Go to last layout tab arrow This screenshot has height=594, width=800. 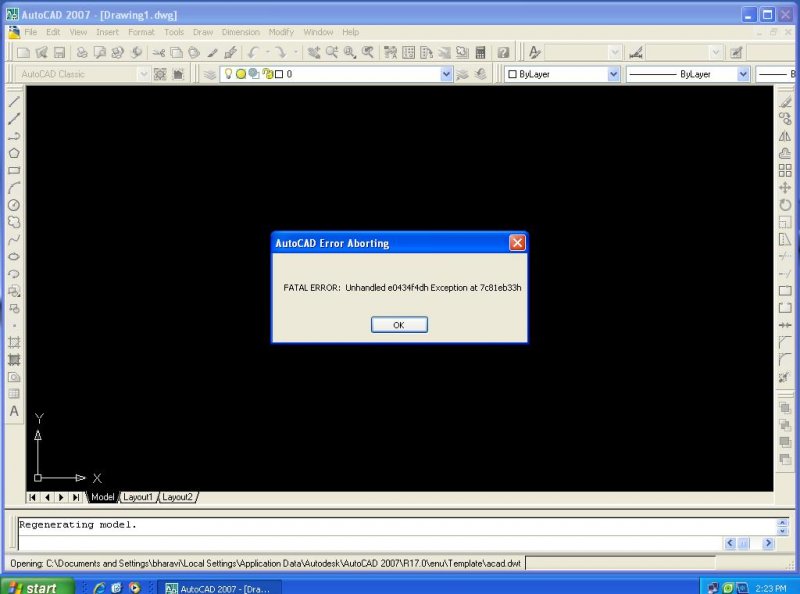76,497
